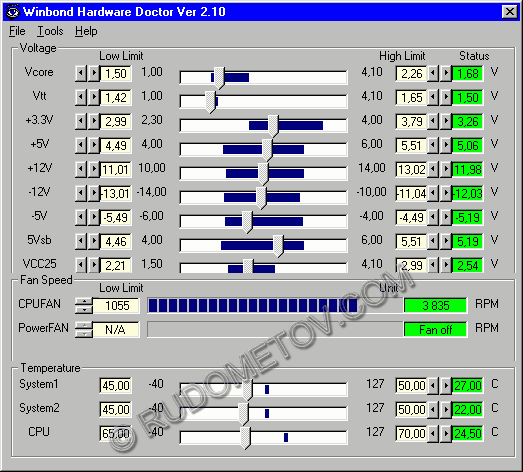The image size is (523, 472).
Task: Increase the Vtt high limit
Action: coord(446,97)
